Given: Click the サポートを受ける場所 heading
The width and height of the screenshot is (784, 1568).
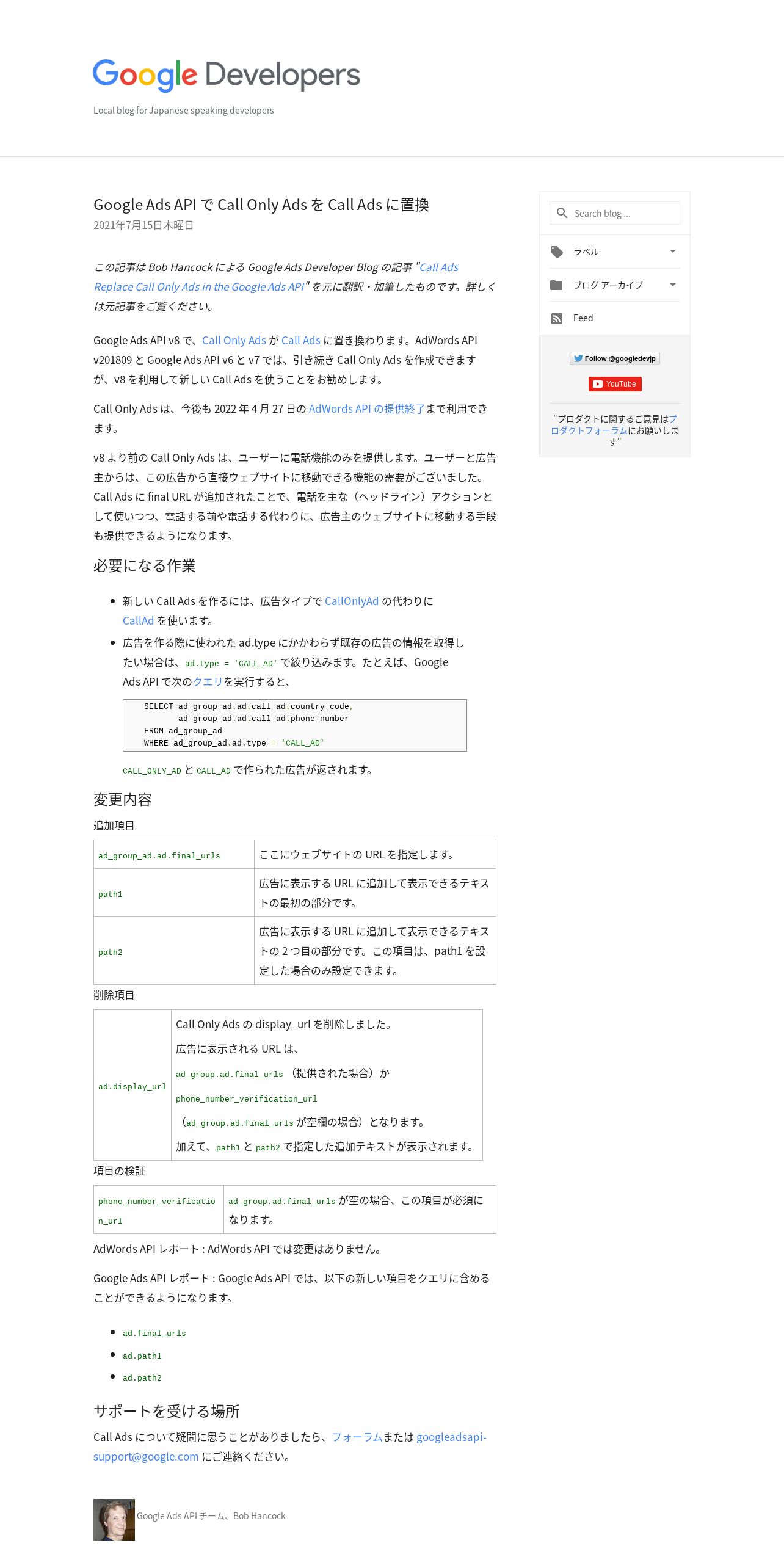Looking at the screenshot, I should coord(167,1412).
